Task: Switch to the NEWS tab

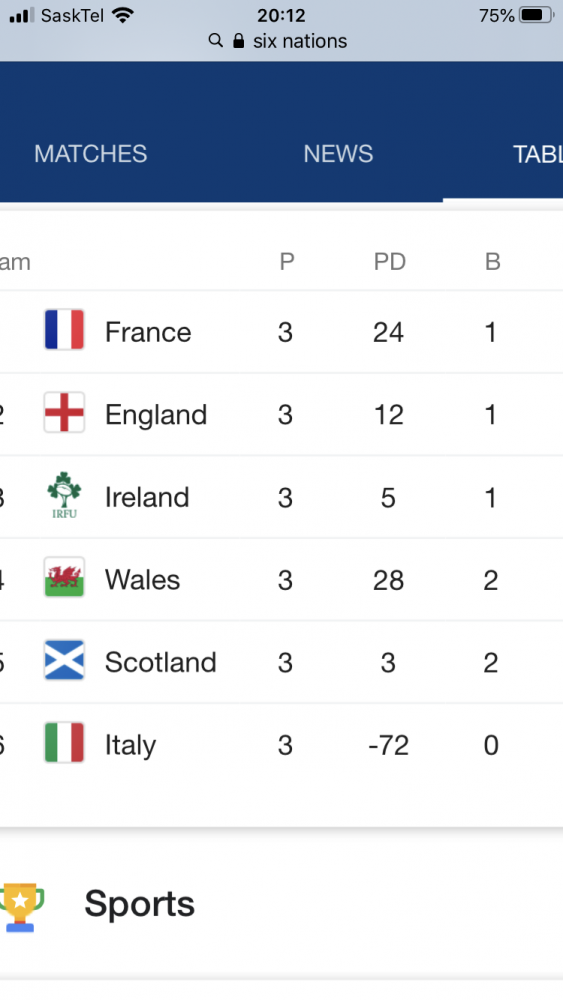Action: pyautogui.click(x=338, y=154)
